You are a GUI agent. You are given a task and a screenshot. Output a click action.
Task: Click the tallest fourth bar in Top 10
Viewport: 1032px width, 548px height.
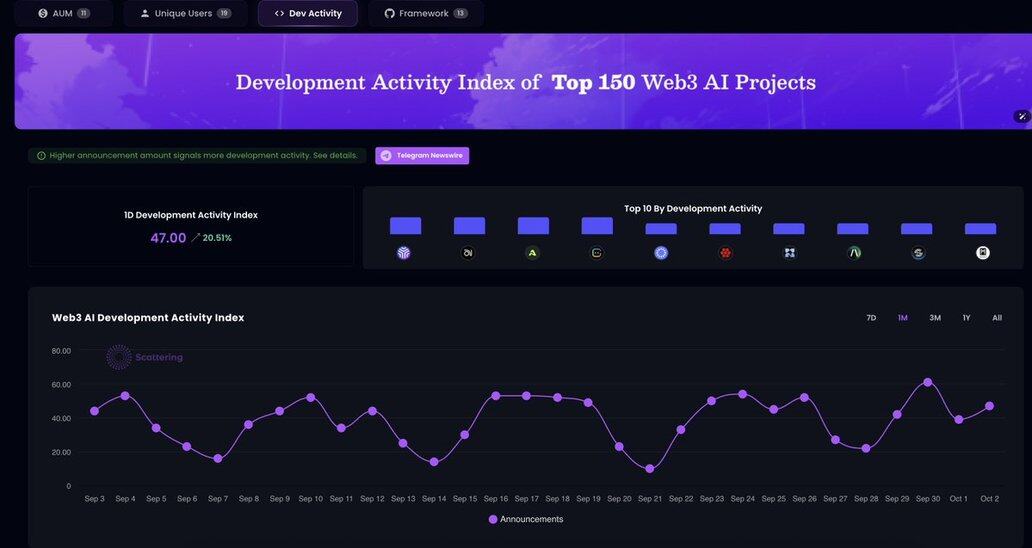[597, 226]
